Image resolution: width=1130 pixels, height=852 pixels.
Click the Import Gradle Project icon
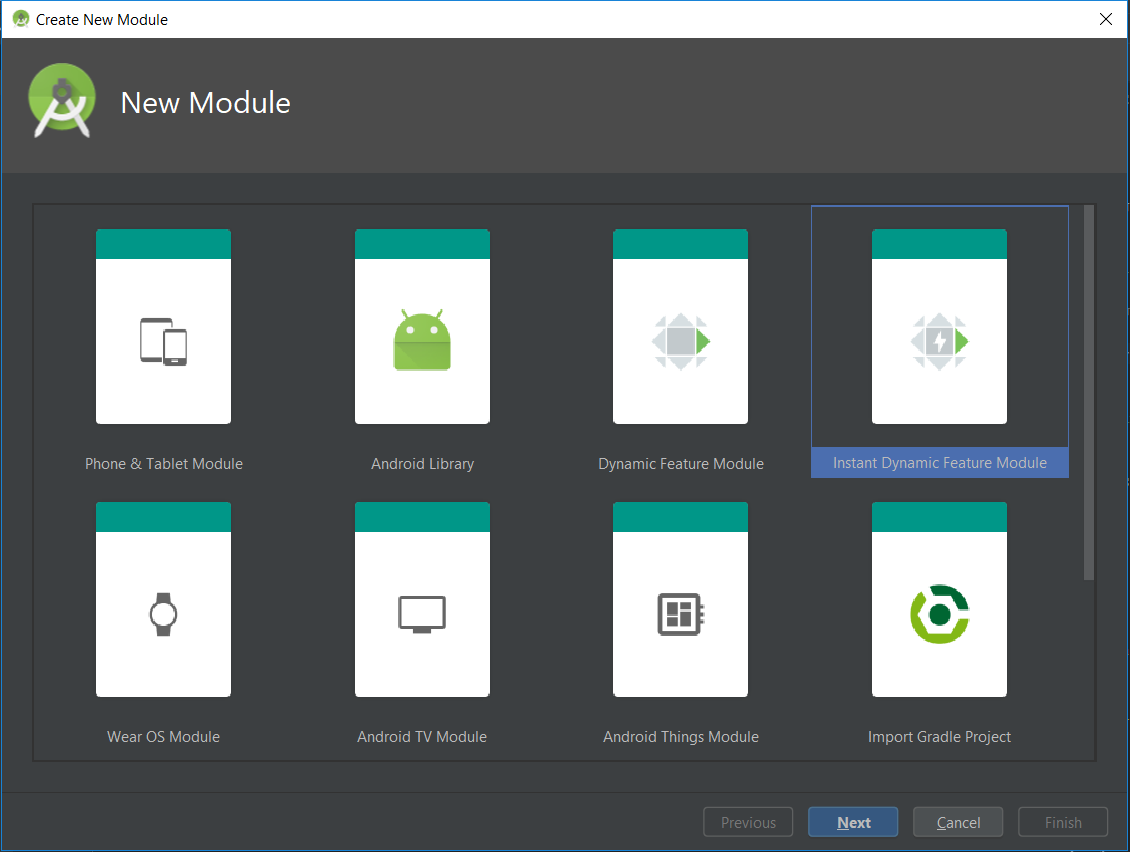click(939, 613)
